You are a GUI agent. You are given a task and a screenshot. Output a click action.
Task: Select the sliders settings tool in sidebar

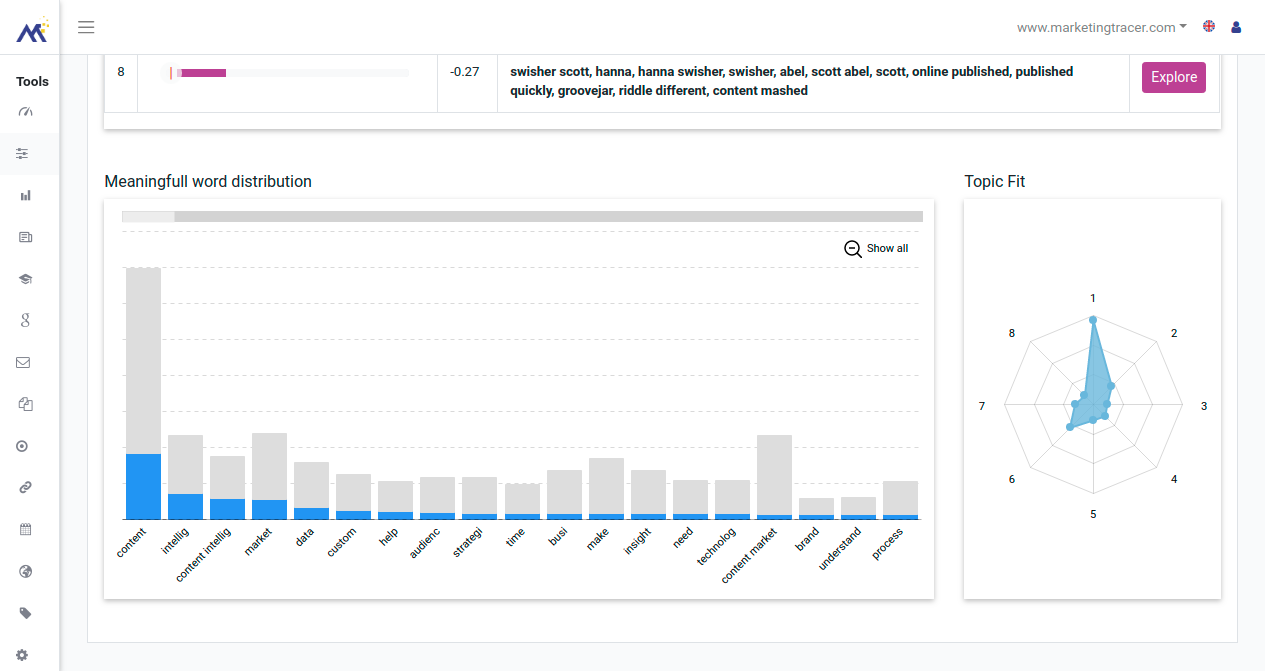23,154
